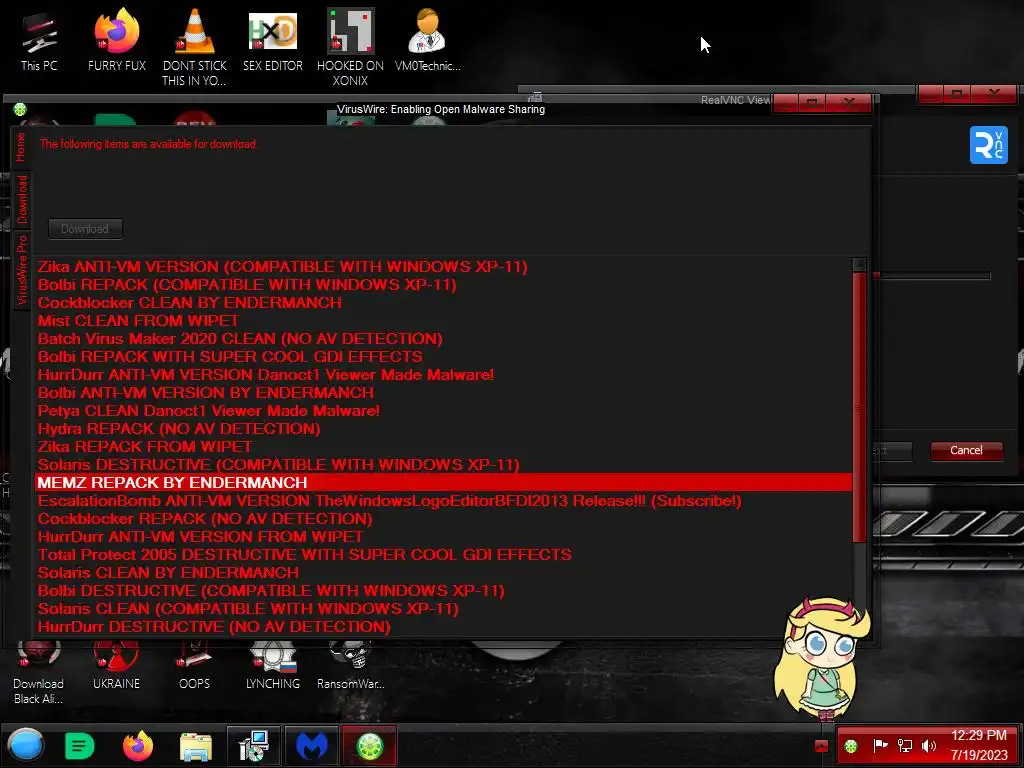Click the lime tray icon
The image size is (1024, 768).
(850, 746)
